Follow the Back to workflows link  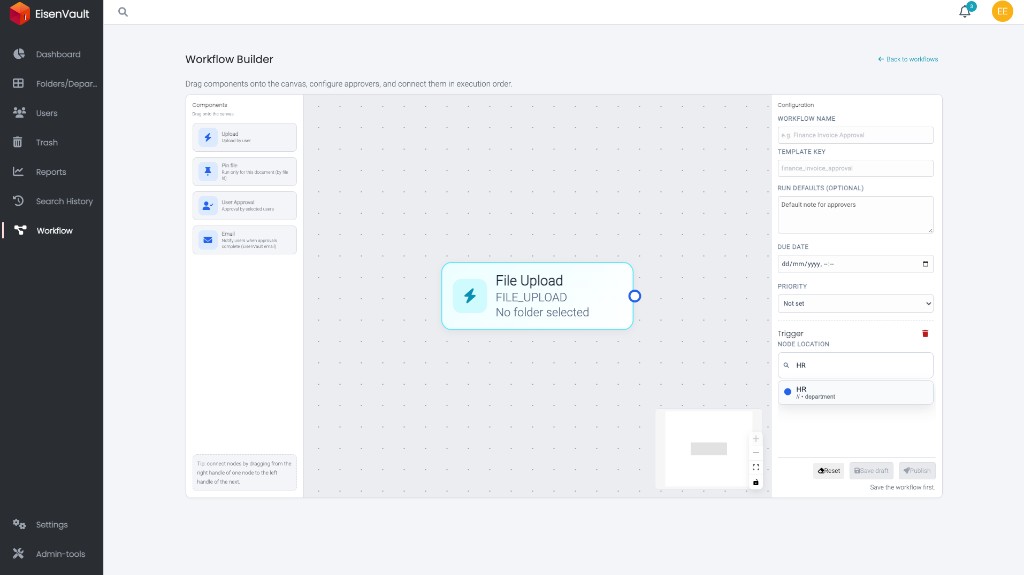[908, 59]
